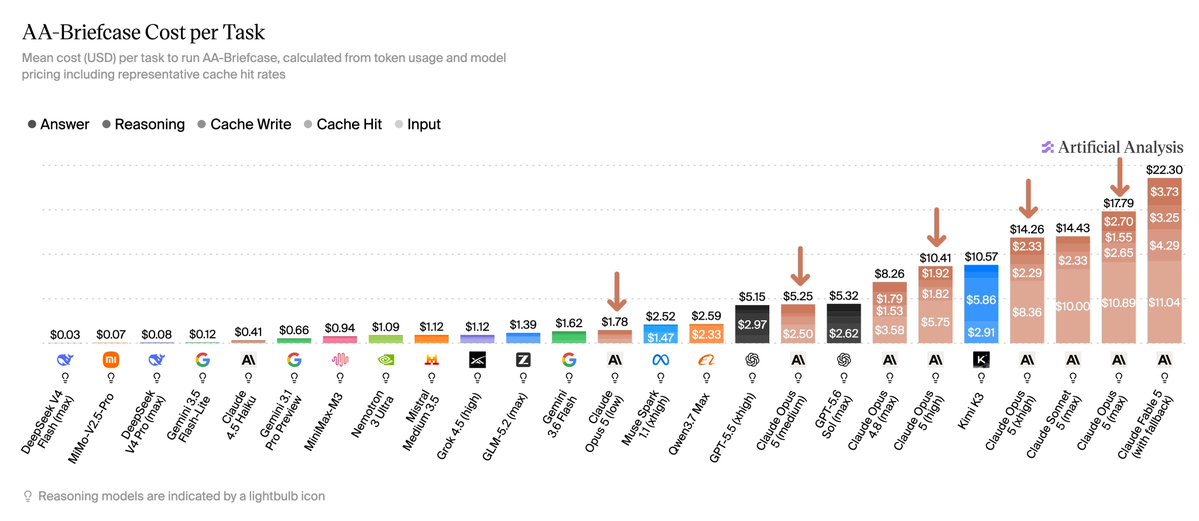Click the GPT-5.5 OpenAI logo icon
Image resolution: width=1199 pixels, height=521 pixels.
click(752, 360)
